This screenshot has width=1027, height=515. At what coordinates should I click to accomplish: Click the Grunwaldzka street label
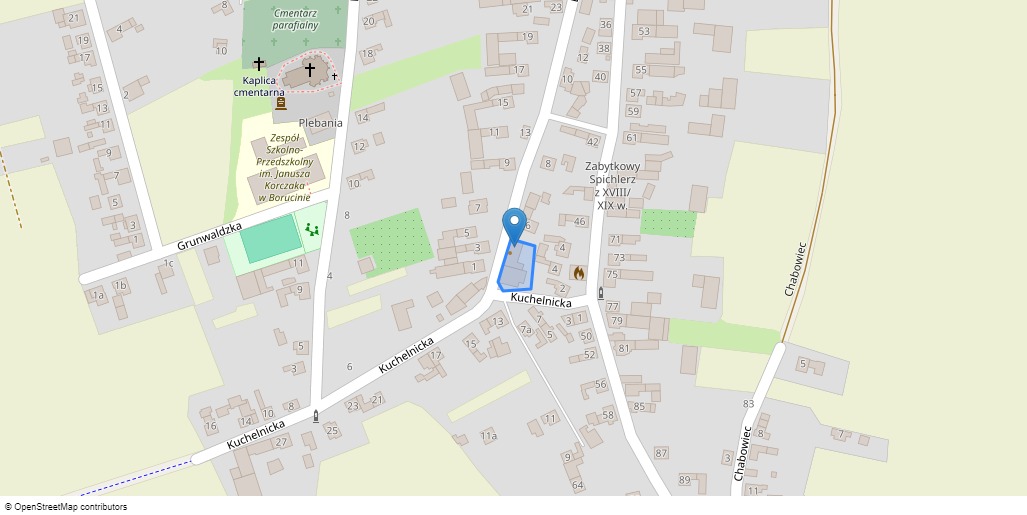point(209,236)
